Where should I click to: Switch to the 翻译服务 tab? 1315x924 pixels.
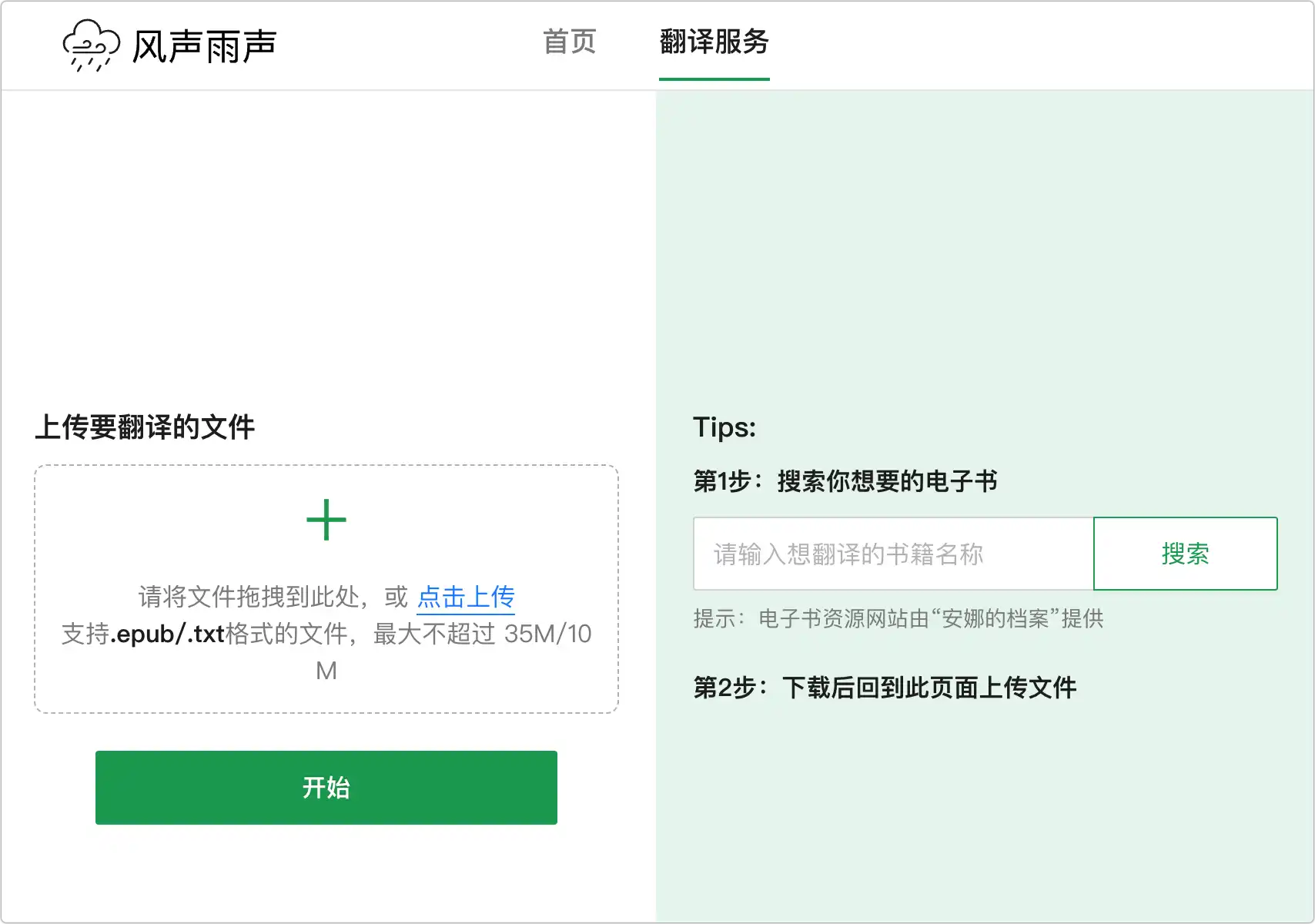pos(714,42)
